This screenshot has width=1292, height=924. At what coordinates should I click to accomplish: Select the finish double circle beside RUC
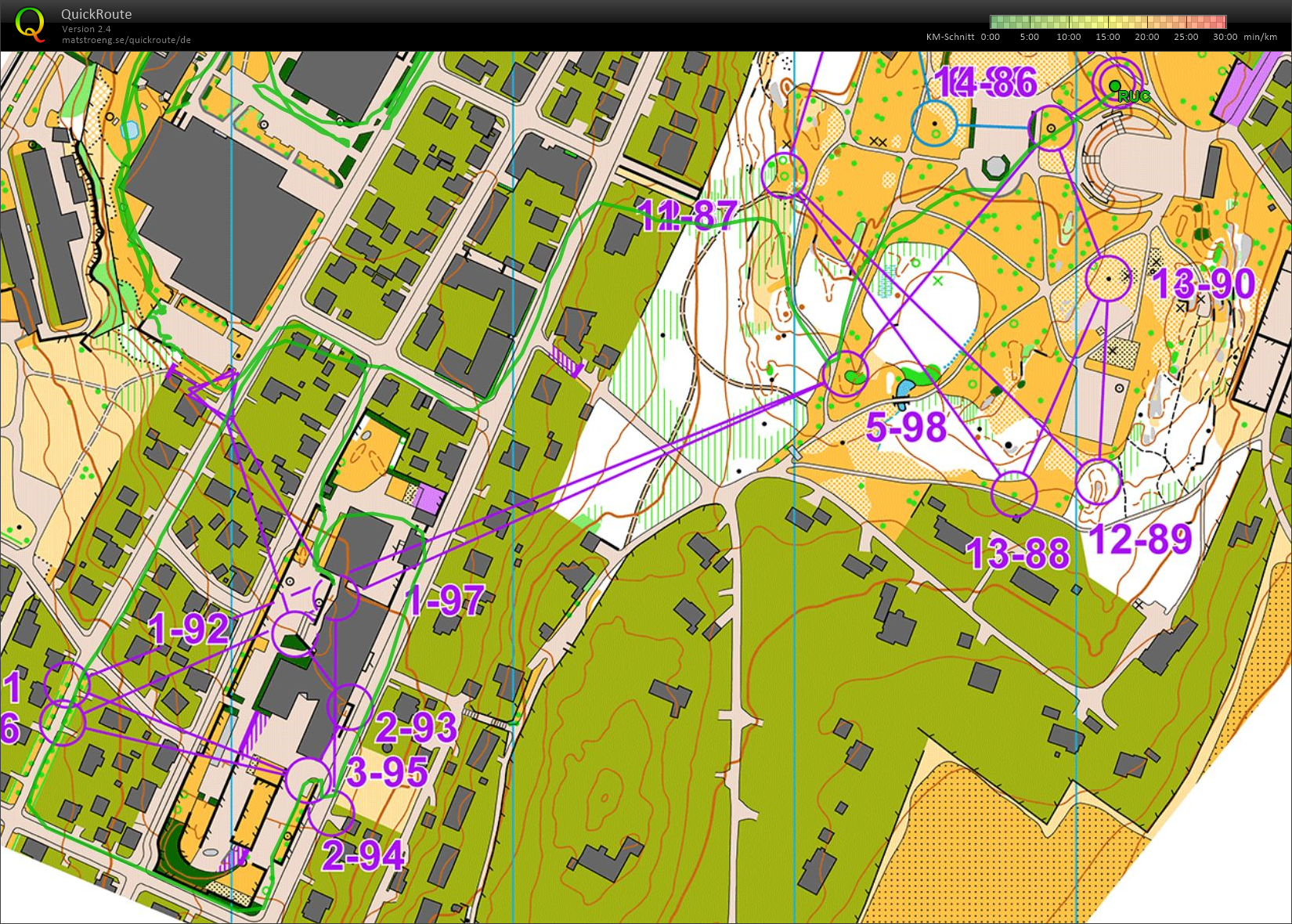(1113, 82)
